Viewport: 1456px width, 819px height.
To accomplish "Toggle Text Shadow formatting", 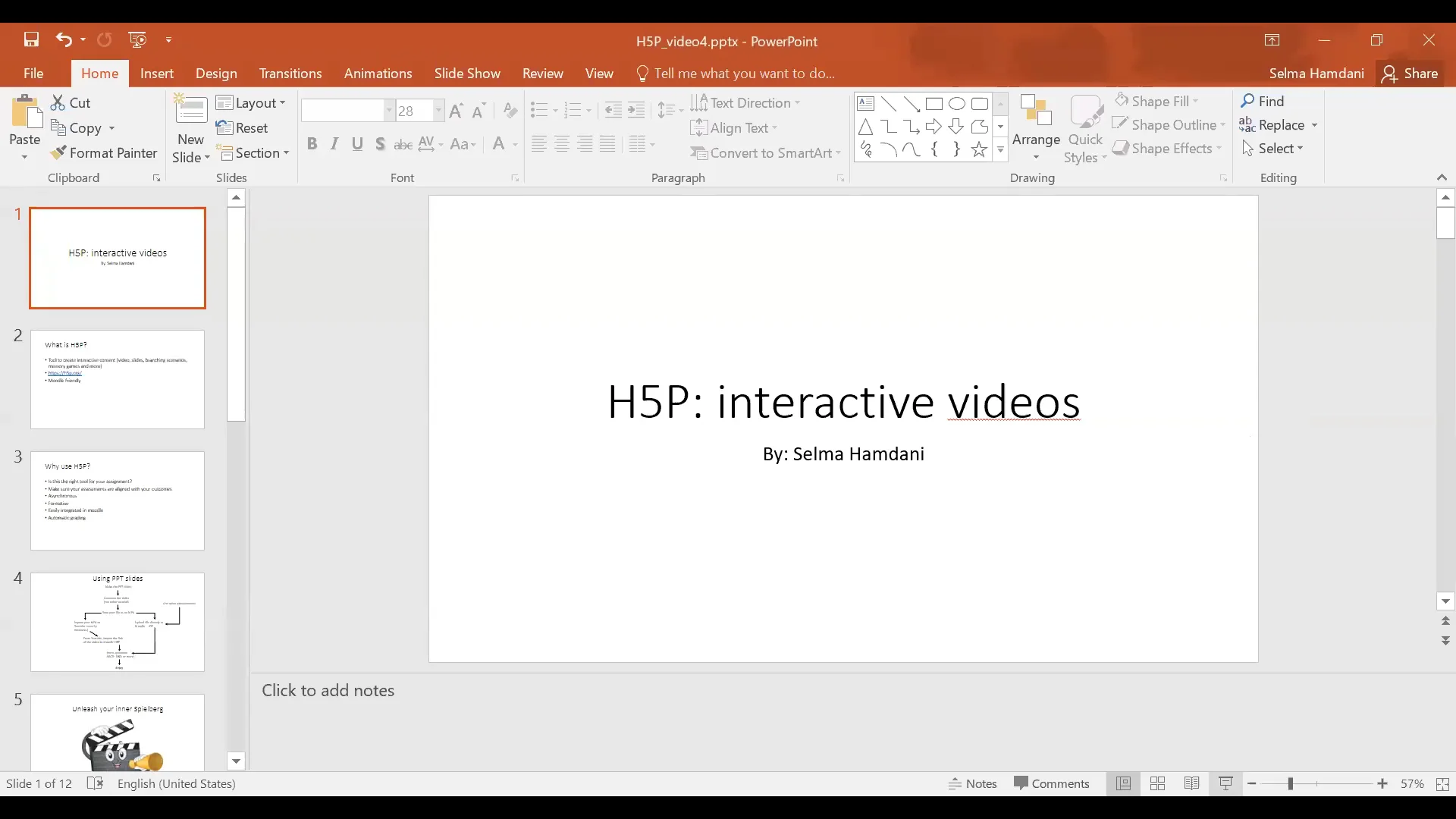I will point(380,144).
